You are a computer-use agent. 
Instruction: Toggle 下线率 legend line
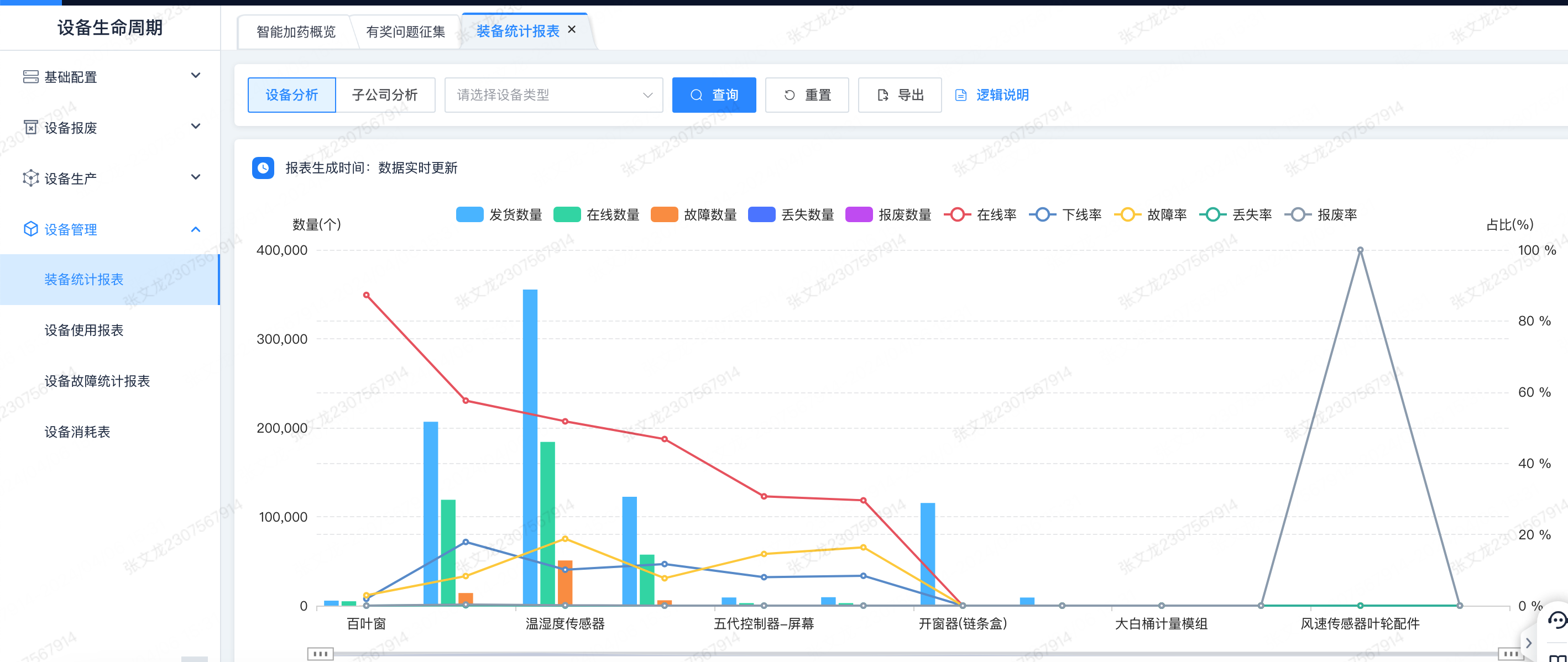1065,215
